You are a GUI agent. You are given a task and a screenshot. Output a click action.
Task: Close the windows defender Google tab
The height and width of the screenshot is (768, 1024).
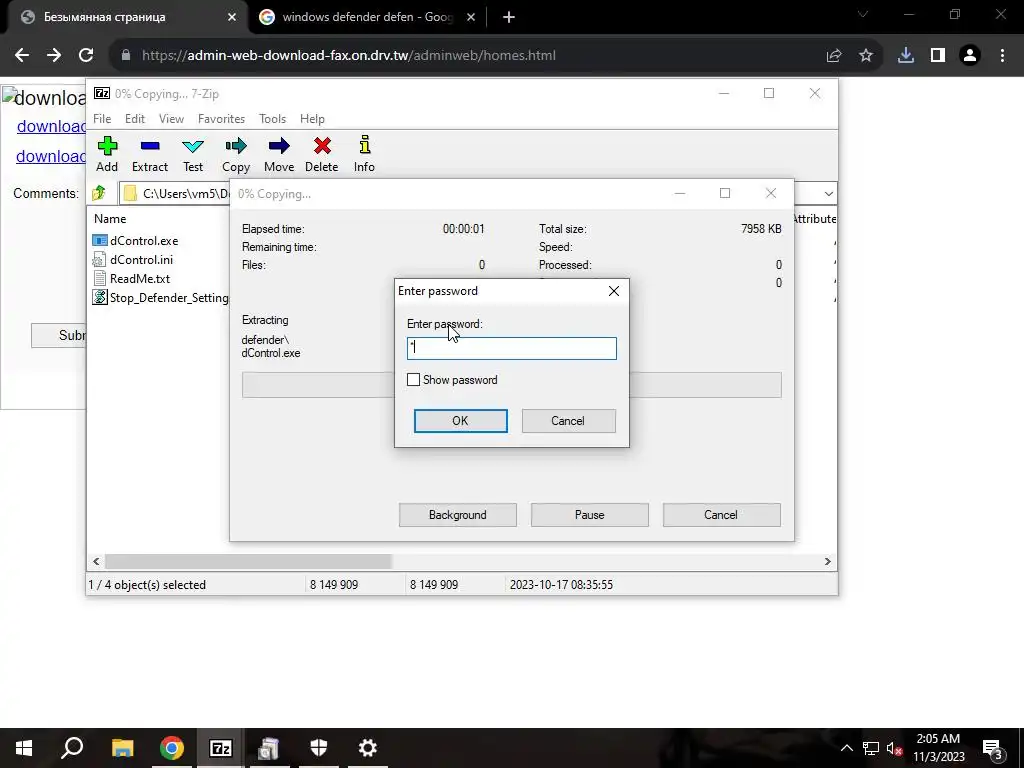pos(471,17)
